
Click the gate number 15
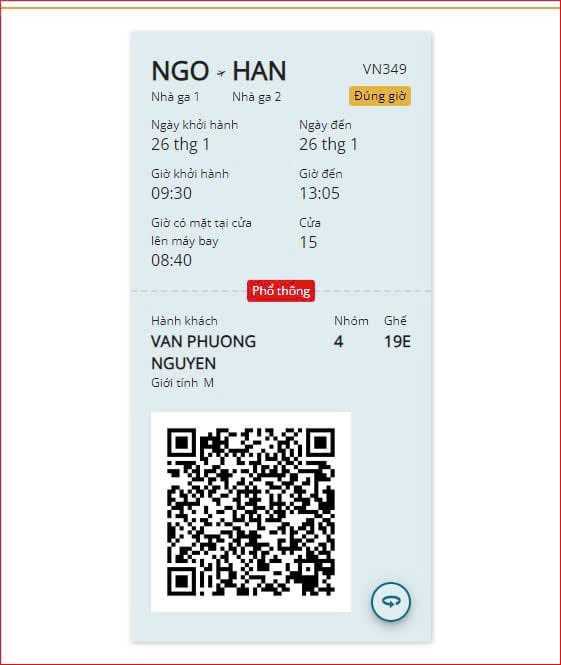308,242
